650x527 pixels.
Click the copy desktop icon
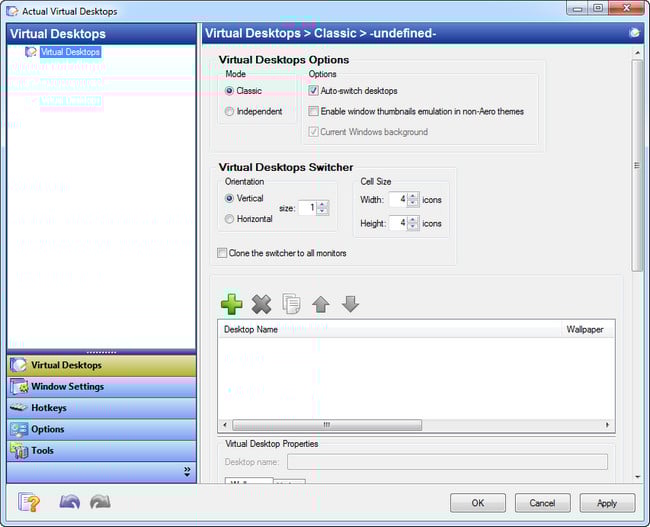tap(292, 304)
